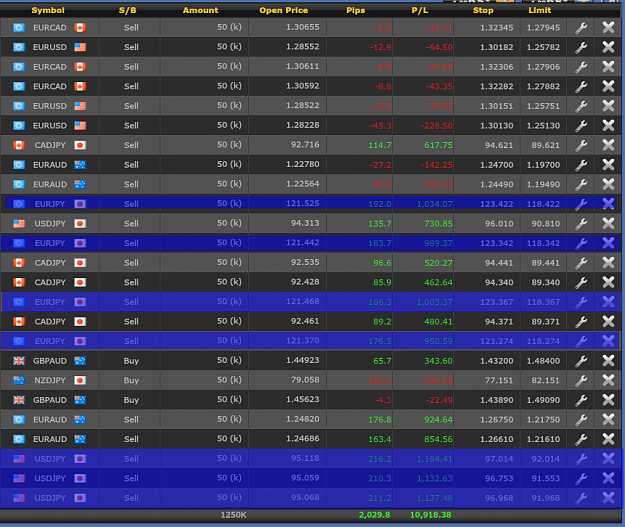Viewport: 625px width, 527px height.
Task: Edit the CADJPY position opened at 92.716
Action: (581, 145)
